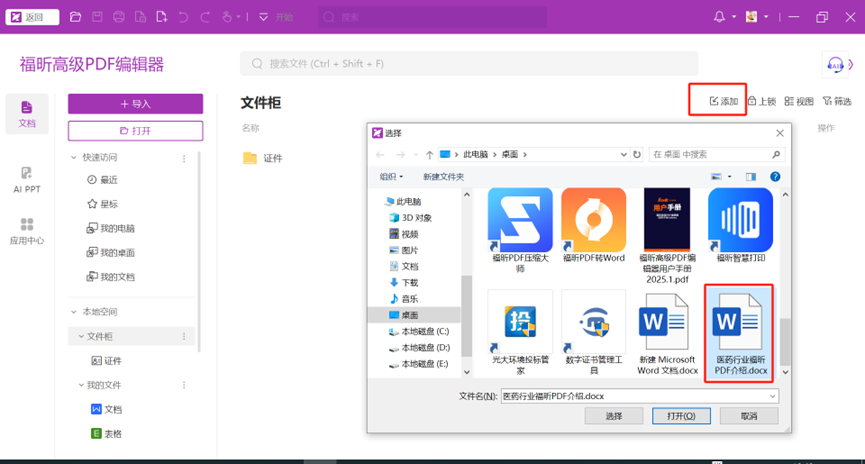Select 最近 in quick access

(x=103, y=180)
